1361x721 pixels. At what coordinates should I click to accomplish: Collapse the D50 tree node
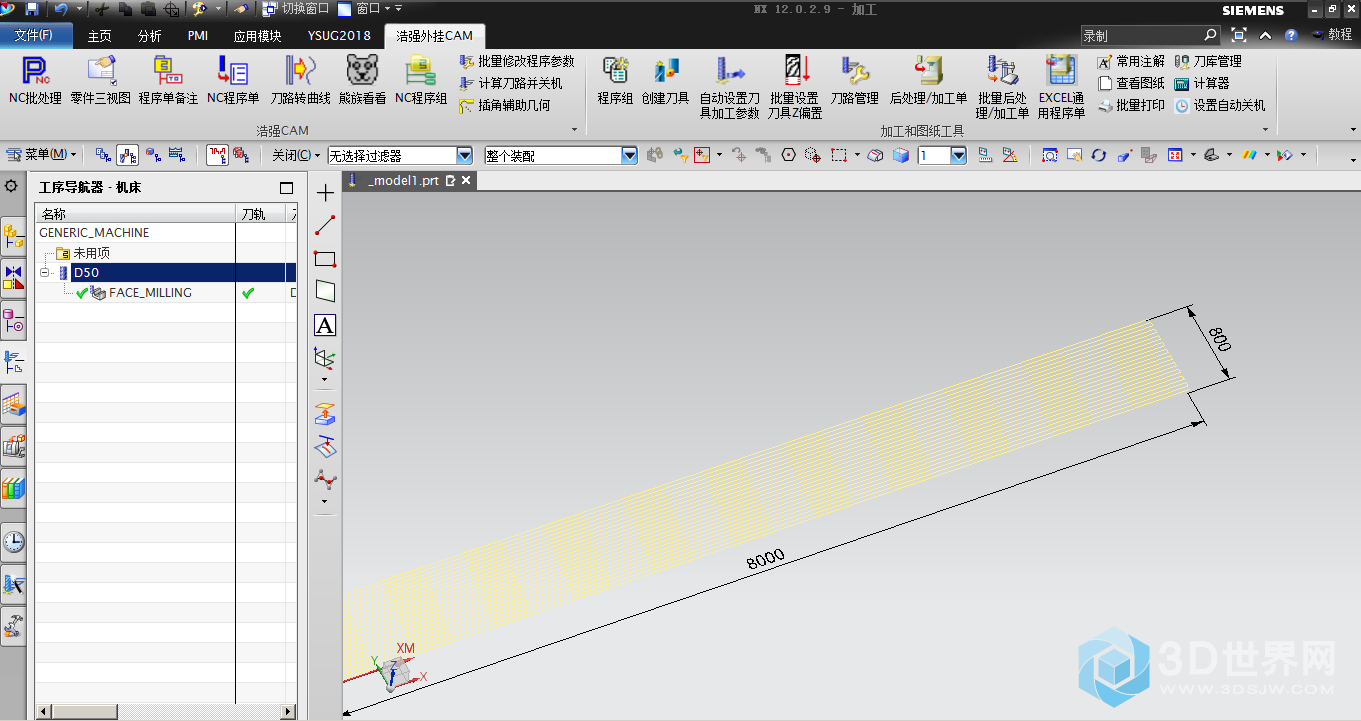click(x=45, y=272)
